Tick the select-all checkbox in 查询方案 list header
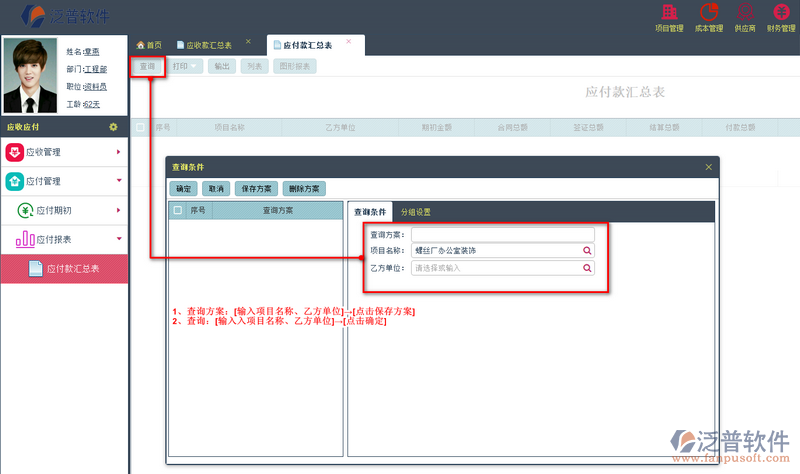Screen dimensions: 800x474 tap(178, 210)
